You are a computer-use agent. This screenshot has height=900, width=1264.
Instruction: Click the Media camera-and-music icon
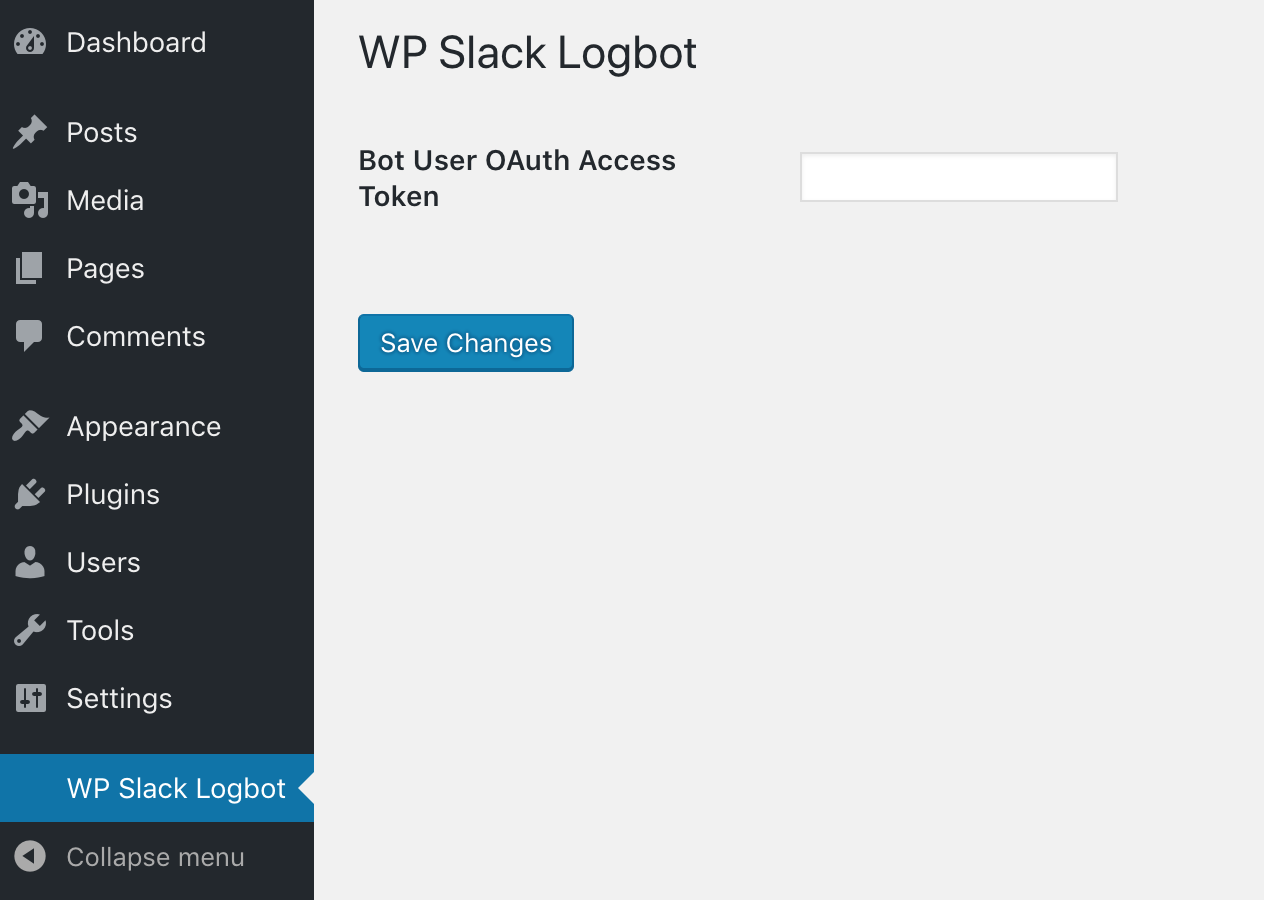pyautogui.click(x=30, y=200)
